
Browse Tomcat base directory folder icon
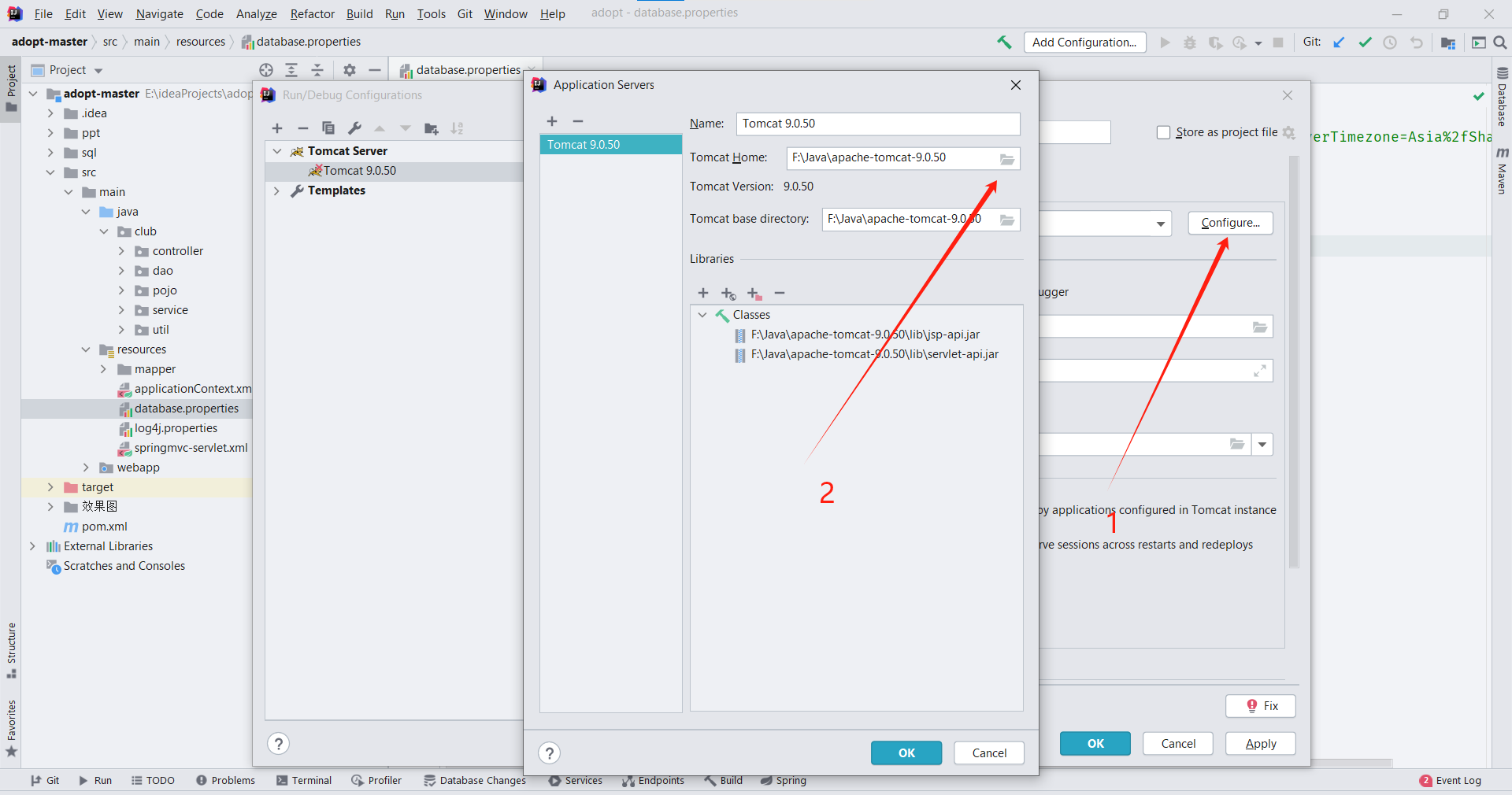pyautogui.click(x=1007, y=220)
